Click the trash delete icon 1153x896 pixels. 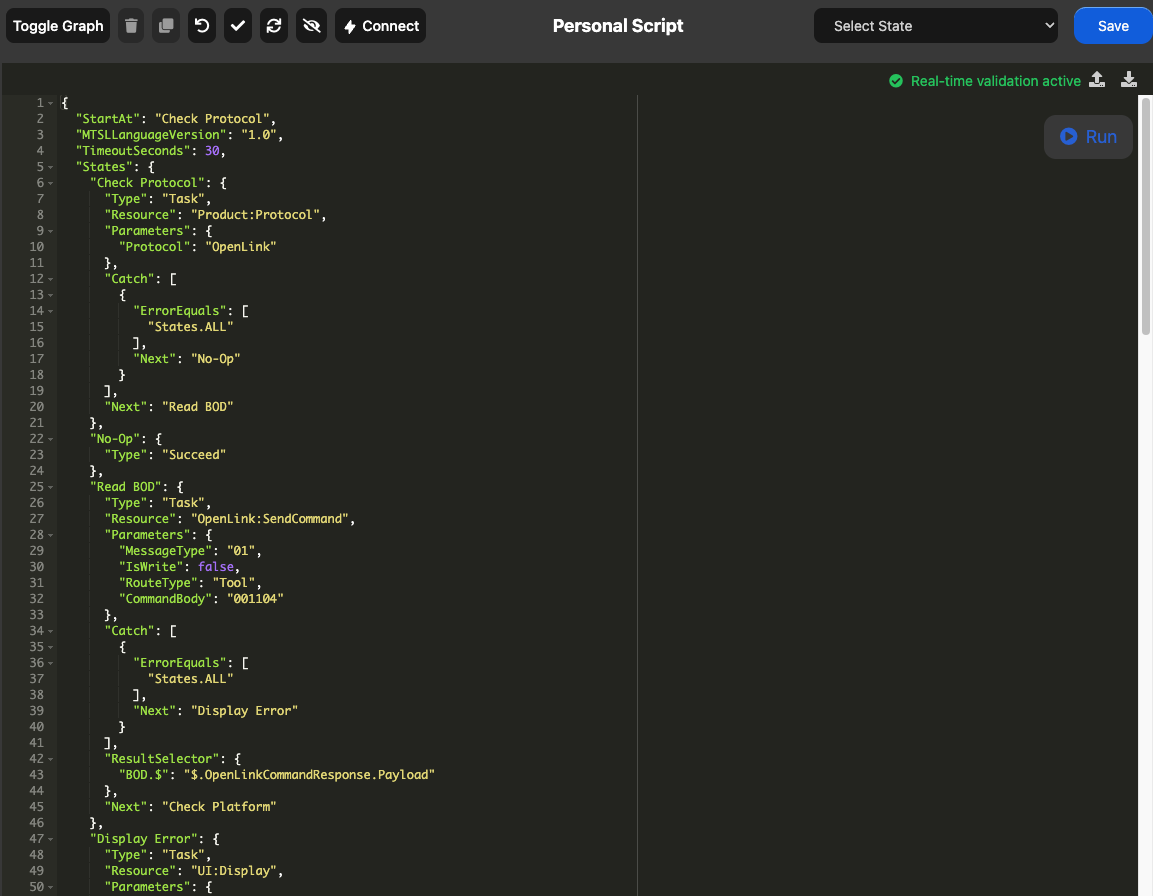pyautogui.click(x=131, y=26)
